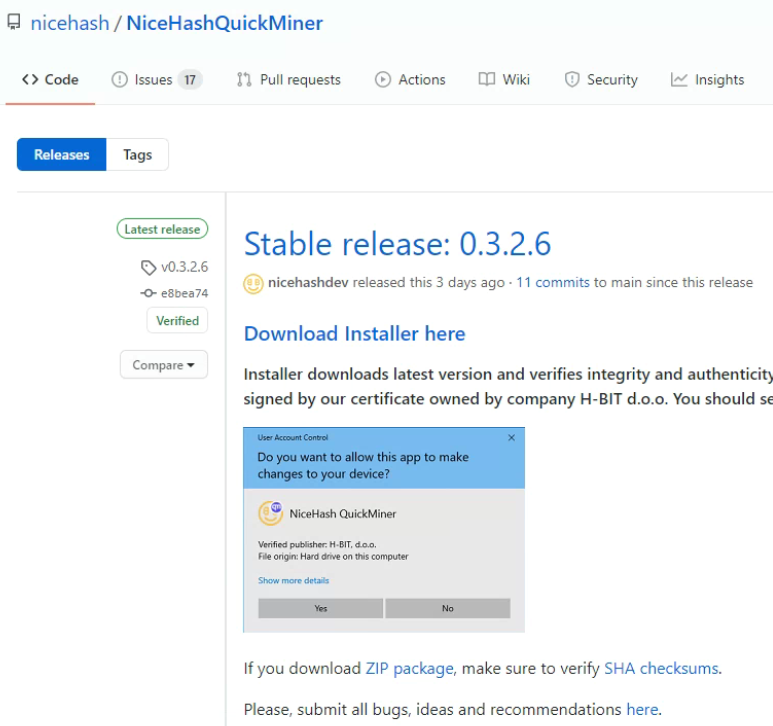Viewport: 773px width, 726px height.
Task: Open the nicehashdev user profile
Action: pyautogui.click(x=308, y=282)
